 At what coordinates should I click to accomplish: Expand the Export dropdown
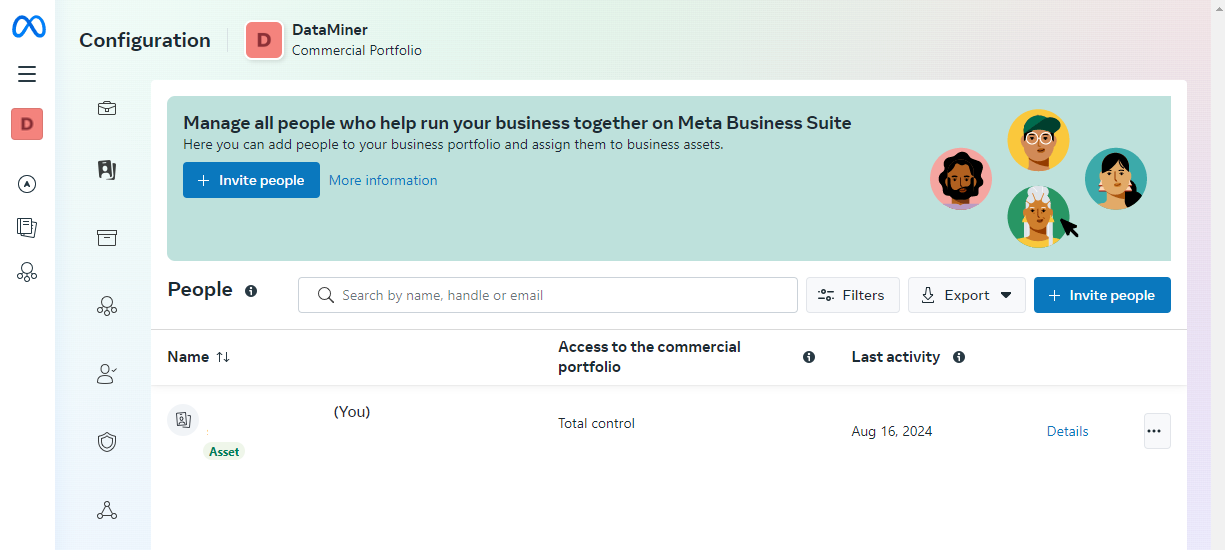click(967, 295)
